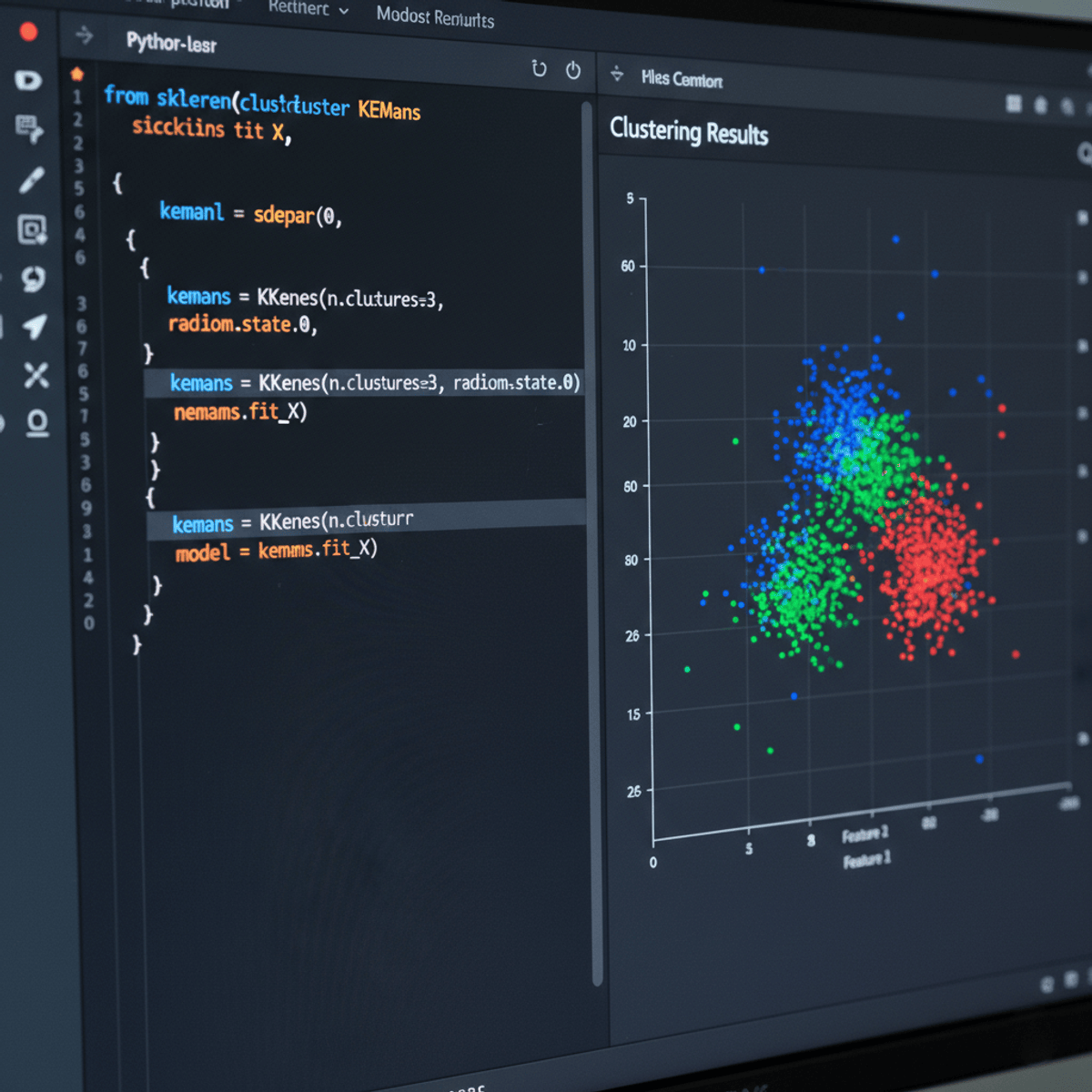Select the highlighted kemans KKenes code line
The height and width of the screenshot is (1092, 1092).
pos(373,383)
